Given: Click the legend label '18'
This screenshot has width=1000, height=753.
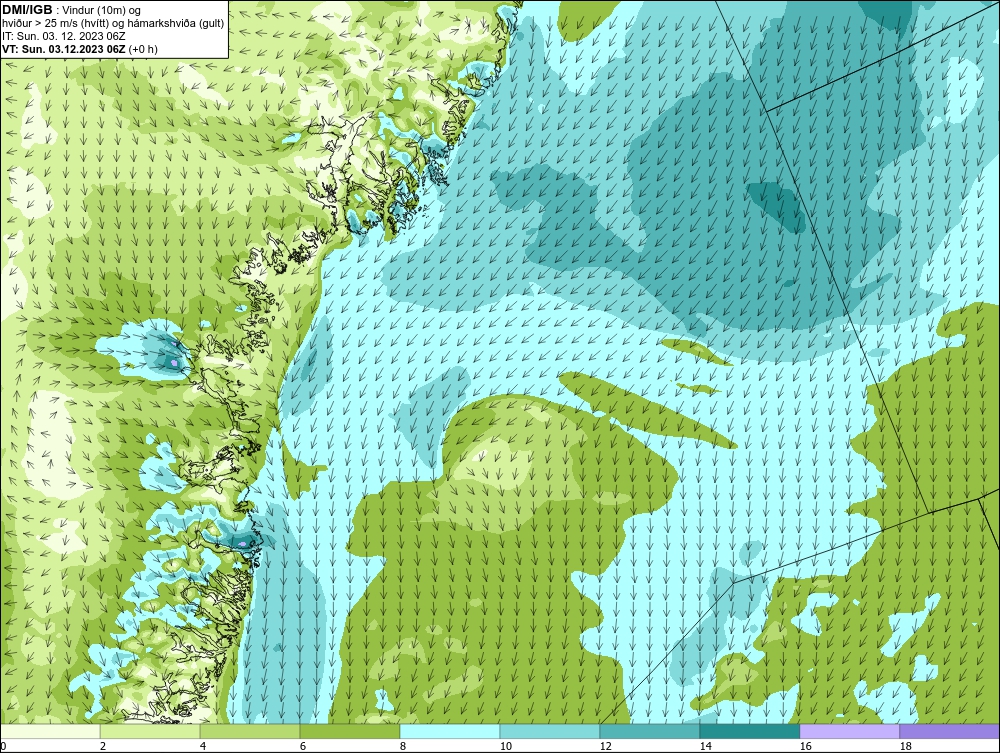Looking at the screenshot, I should [x=906, y=746].
